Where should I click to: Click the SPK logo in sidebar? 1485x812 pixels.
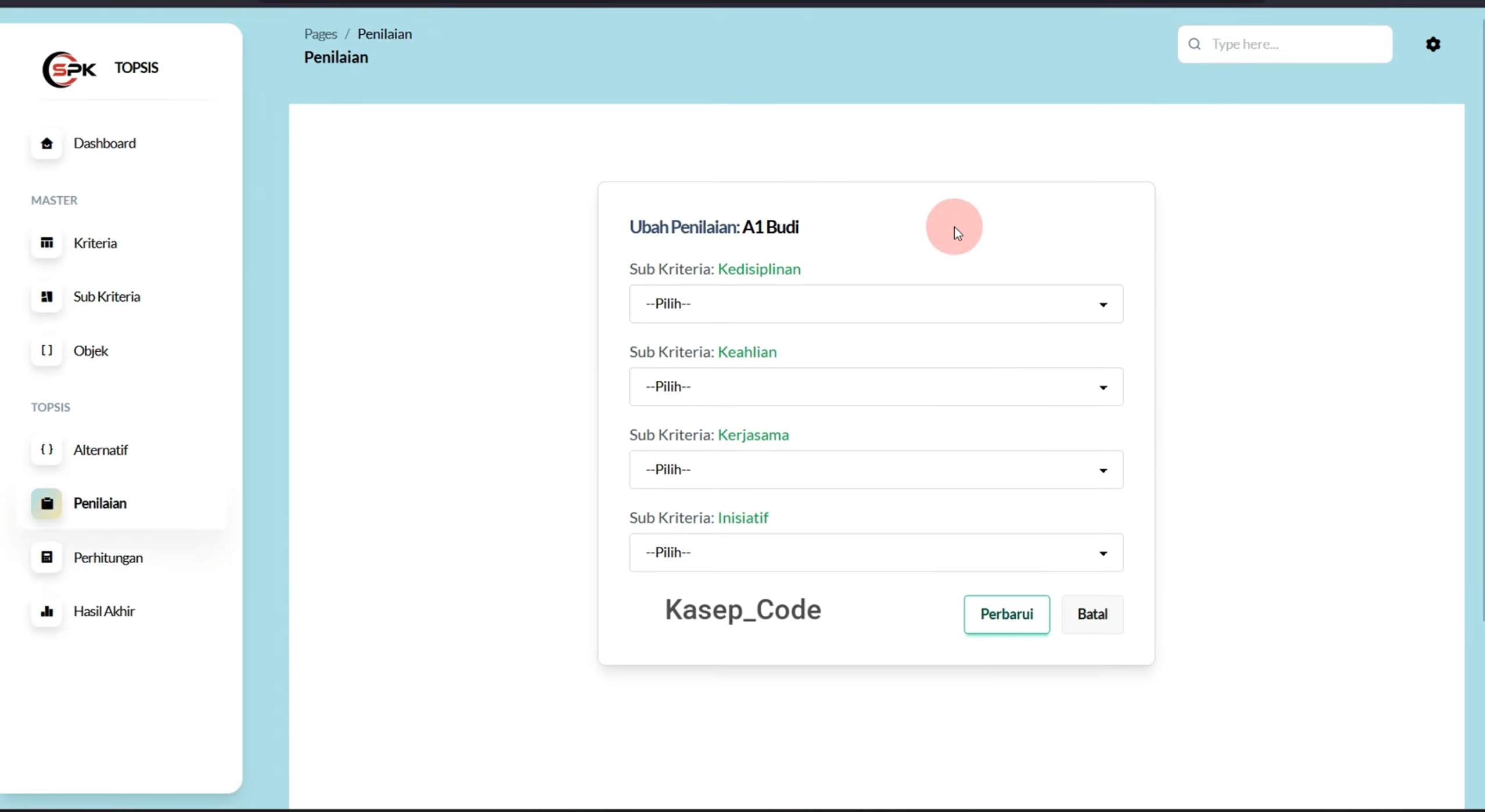click(x=69, y=69)
